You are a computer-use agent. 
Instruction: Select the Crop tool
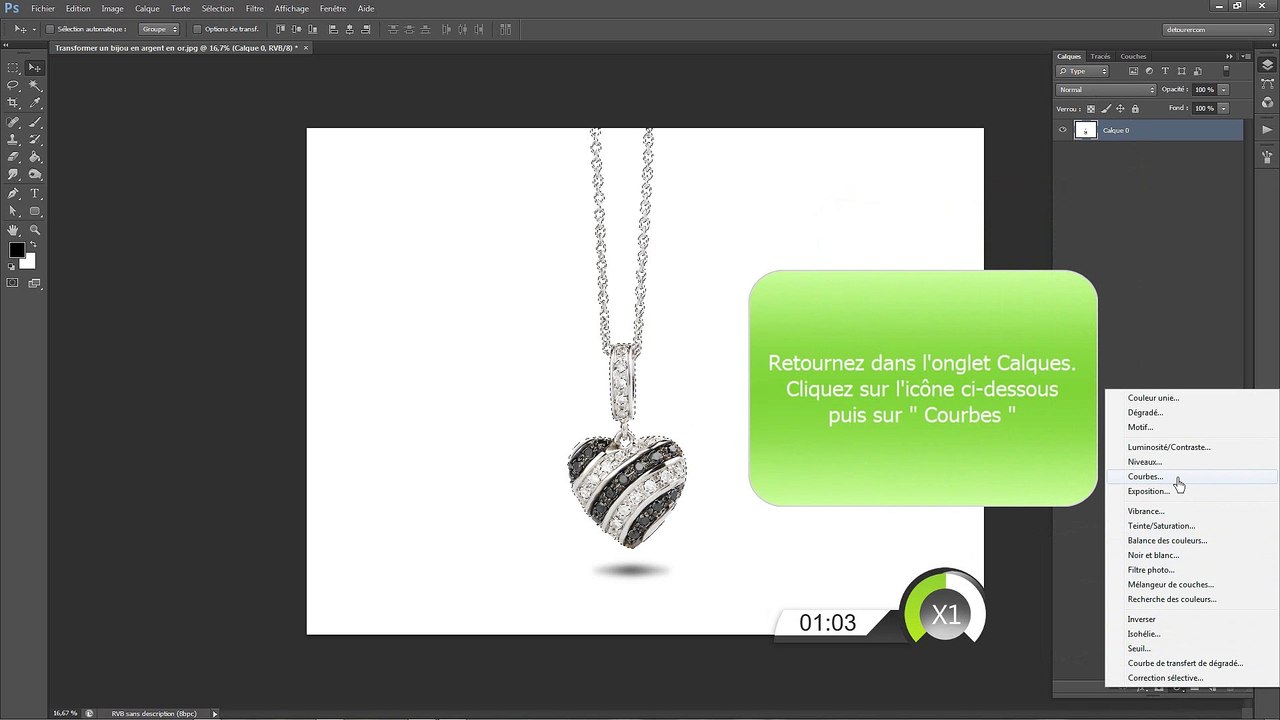[13, 103]
